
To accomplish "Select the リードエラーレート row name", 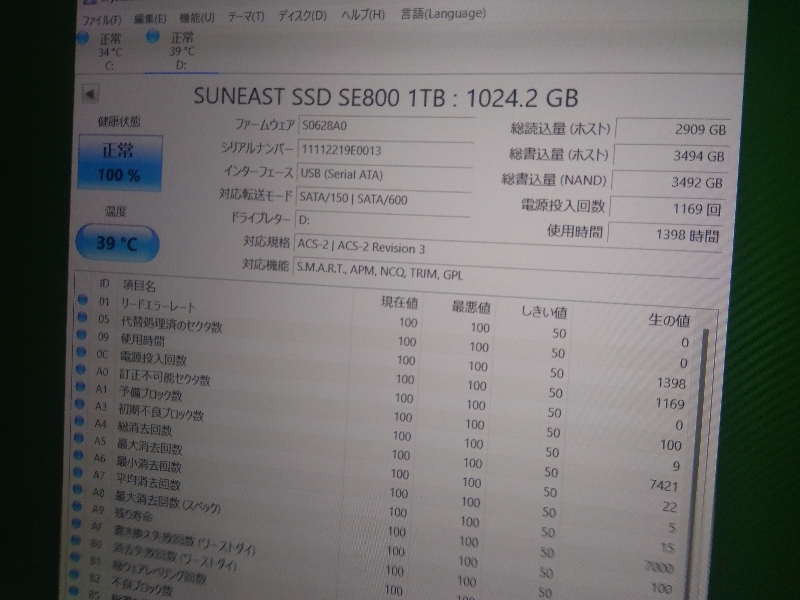I will coord(158,305).
